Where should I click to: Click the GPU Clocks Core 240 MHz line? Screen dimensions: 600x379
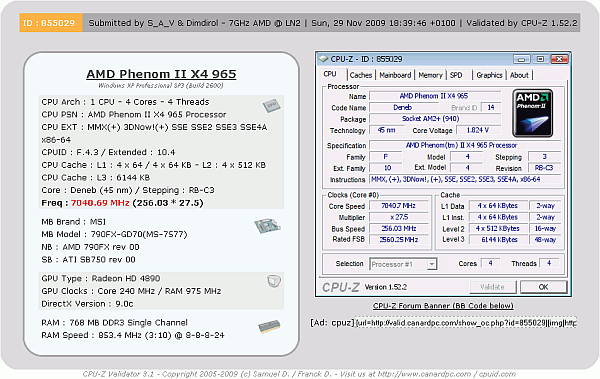(x=131, y=291)
